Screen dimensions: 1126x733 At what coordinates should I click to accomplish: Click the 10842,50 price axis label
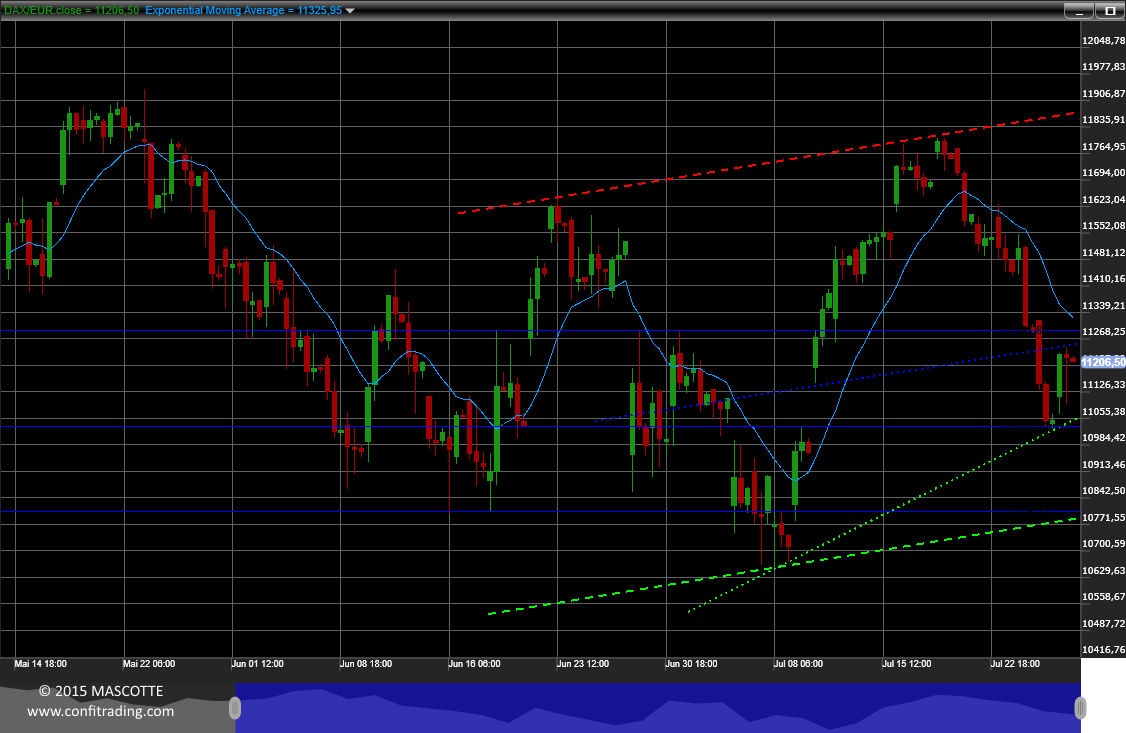click(1103, 491)
